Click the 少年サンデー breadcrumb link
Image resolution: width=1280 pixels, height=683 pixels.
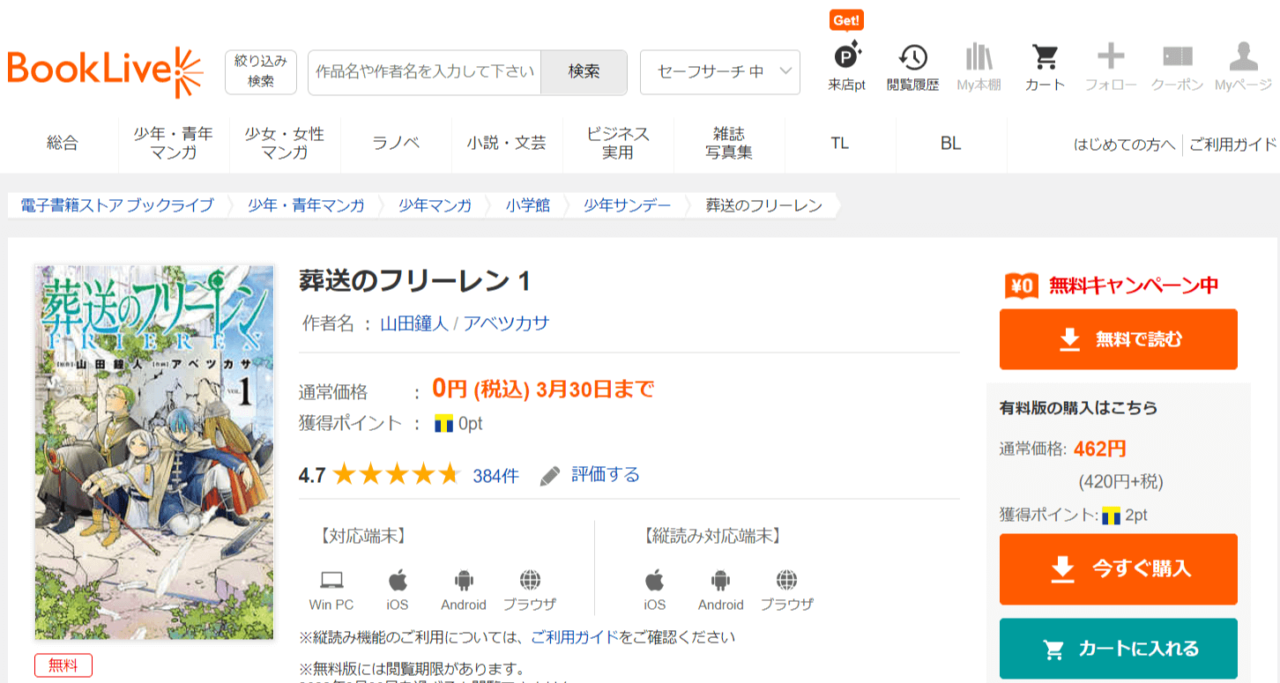[x=625, y=206]
